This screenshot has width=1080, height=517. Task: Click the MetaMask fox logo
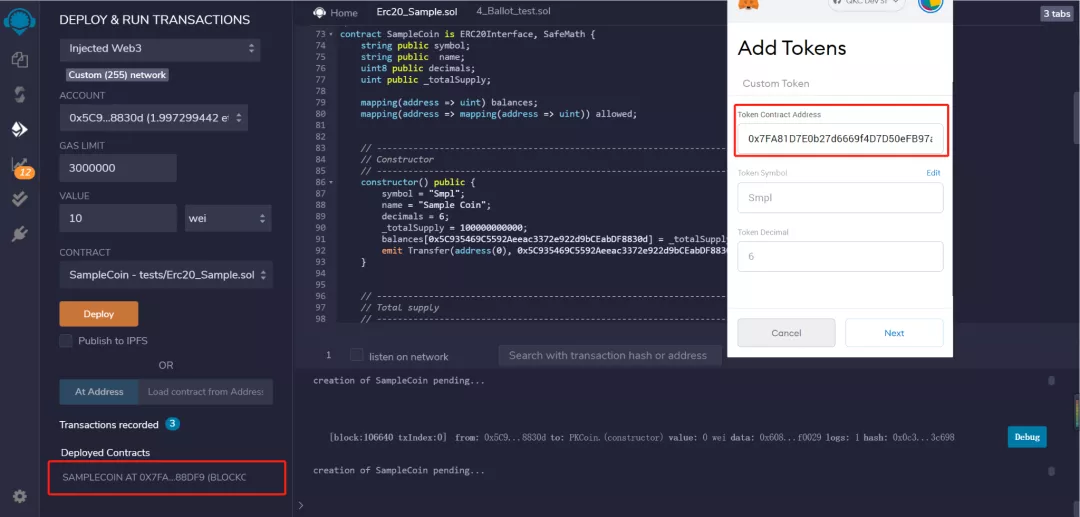click(x=748, y=4)
